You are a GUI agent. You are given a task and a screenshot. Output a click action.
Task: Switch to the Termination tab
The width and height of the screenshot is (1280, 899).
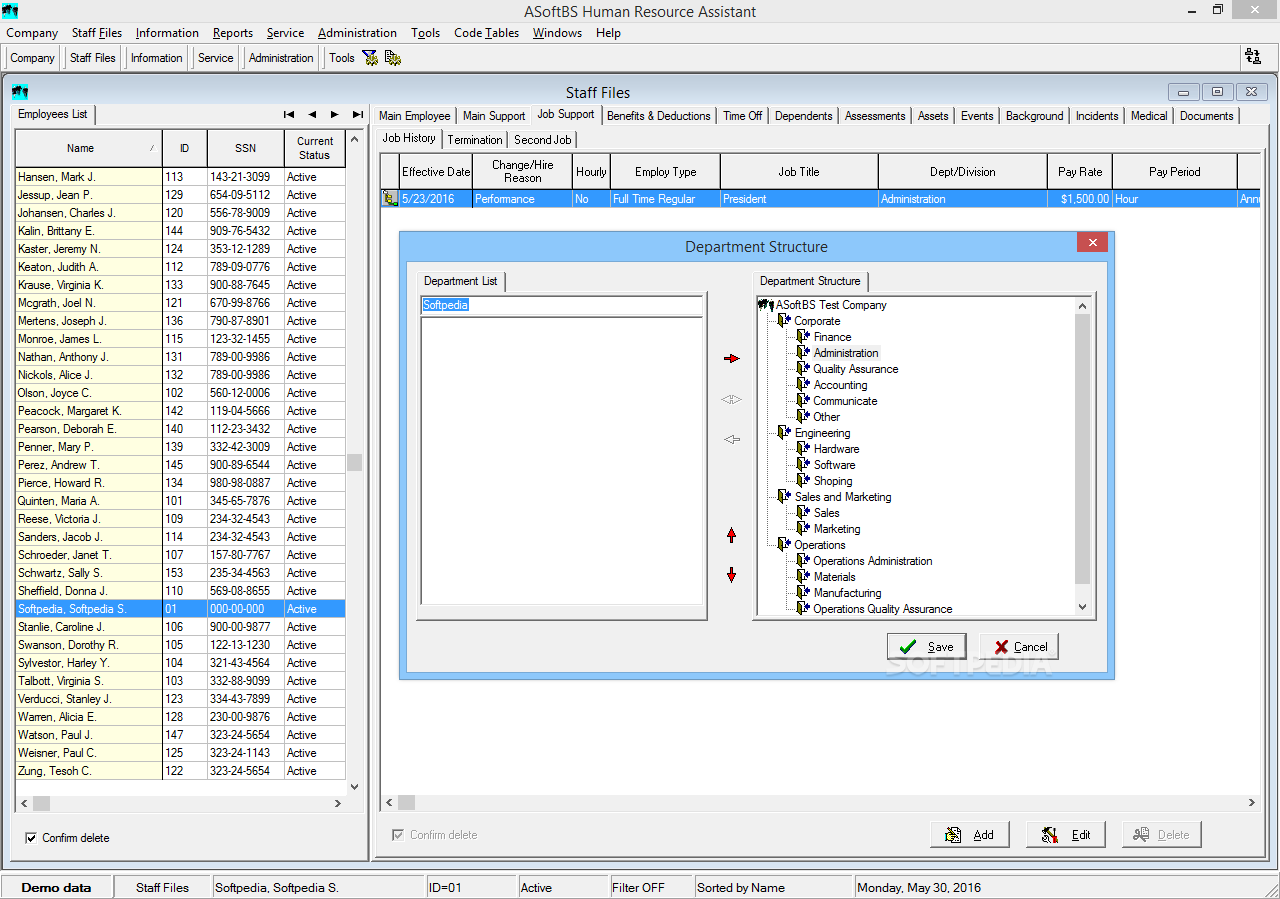(475, 140)
